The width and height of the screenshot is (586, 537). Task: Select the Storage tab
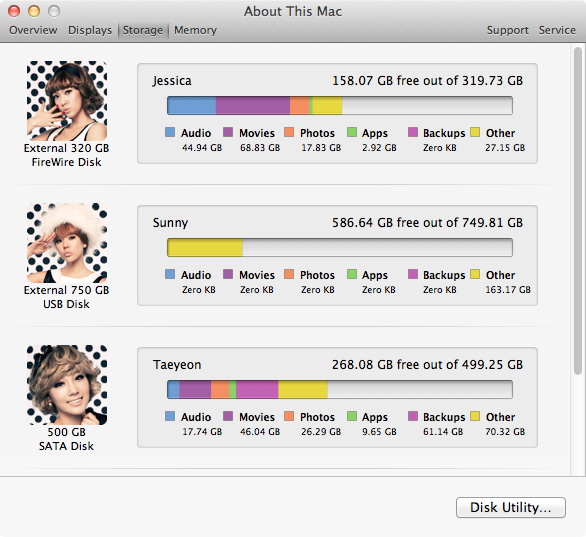click(x=143, y=30)
